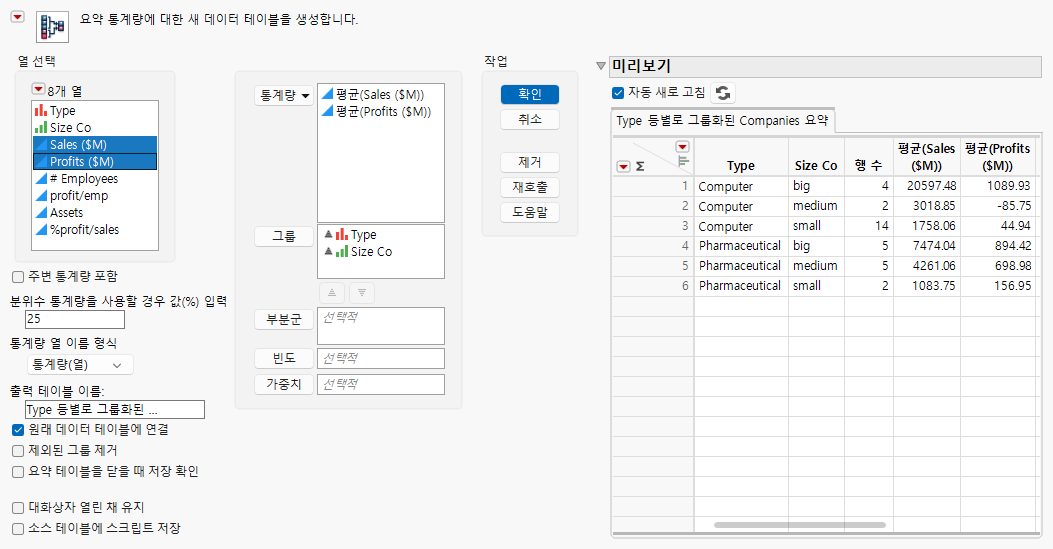Open the red triangle next to 8개 열
The image size is (1053, 549).
[x=38, y=89]
